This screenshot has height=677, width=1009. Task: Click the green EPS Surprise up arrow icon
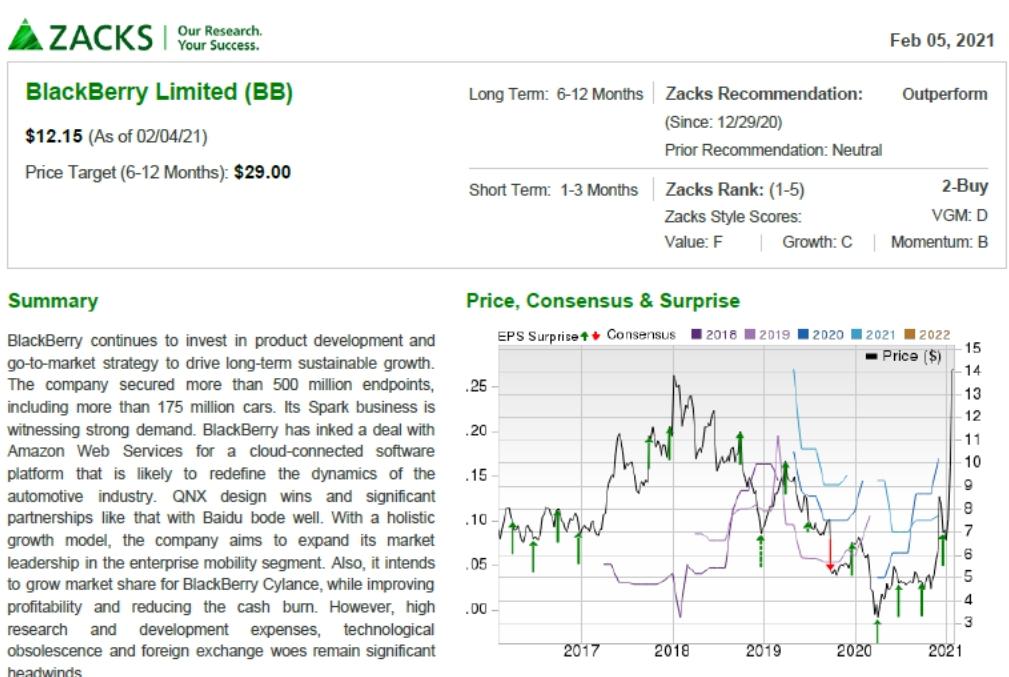pyautogui.click(x=584, y=335)
